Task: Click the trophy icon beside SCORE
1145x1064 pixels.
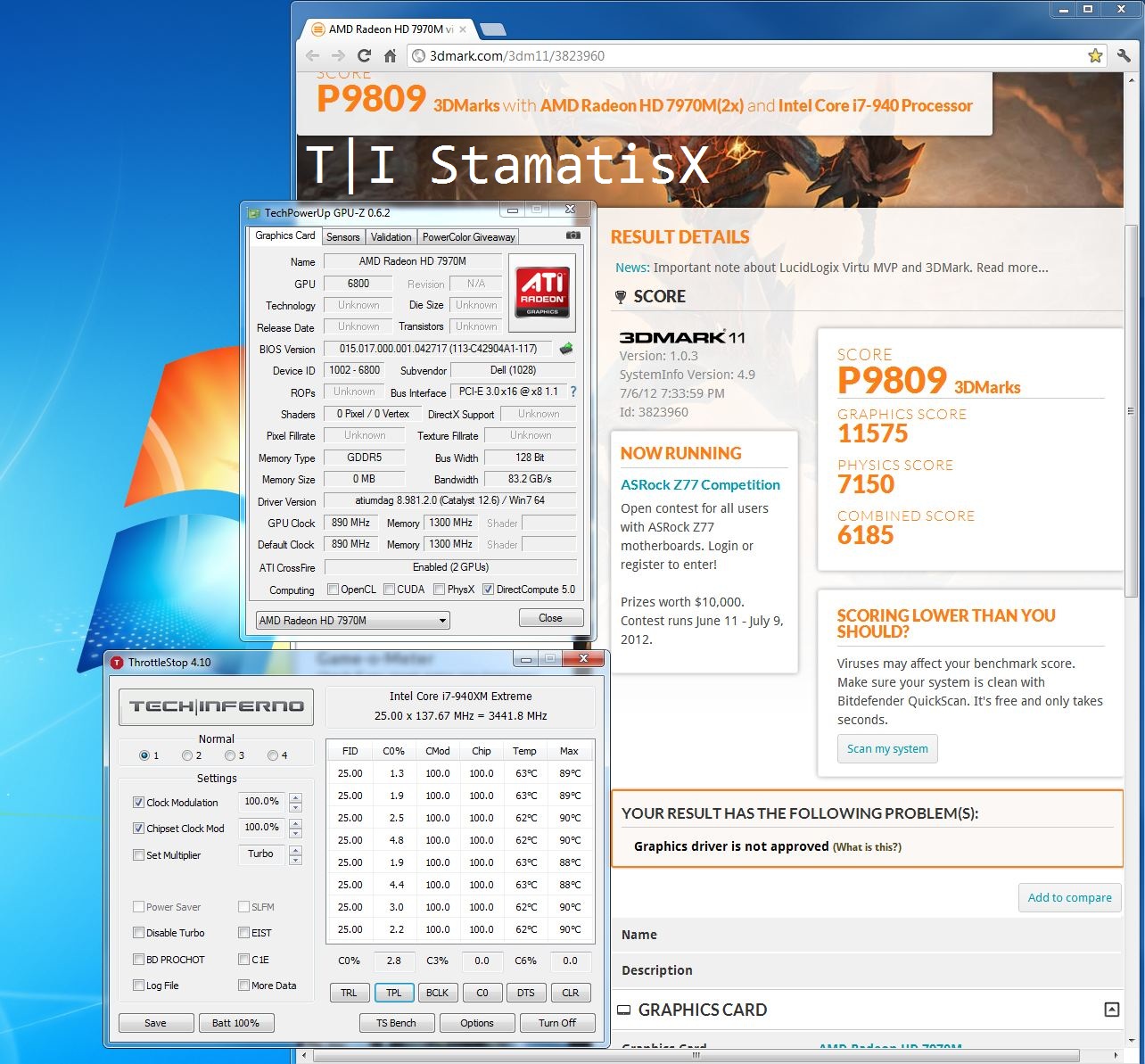Action: click(621, 297)
